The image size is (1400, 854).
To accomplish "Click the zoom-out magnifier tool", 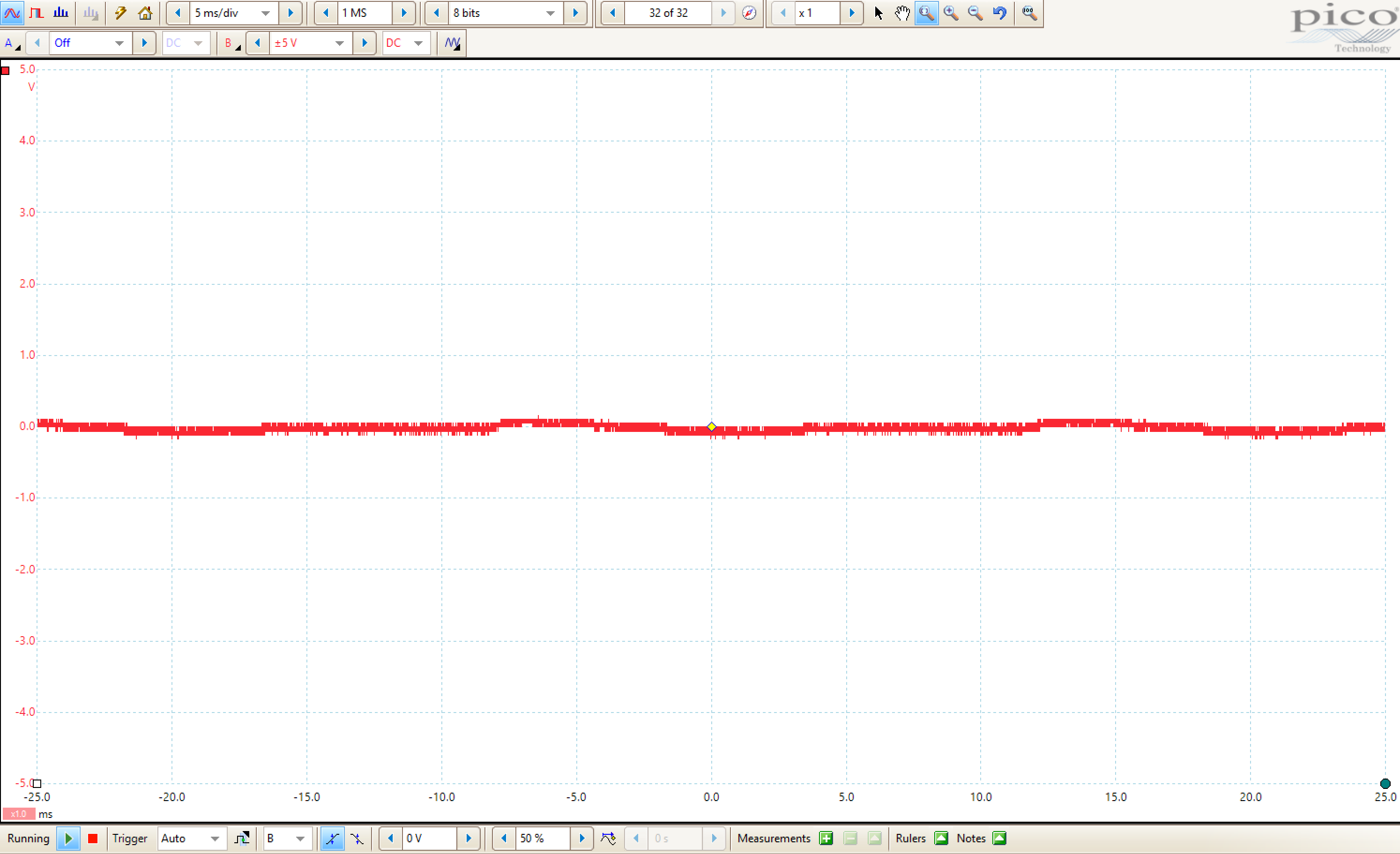I will [x=976, y=13].
